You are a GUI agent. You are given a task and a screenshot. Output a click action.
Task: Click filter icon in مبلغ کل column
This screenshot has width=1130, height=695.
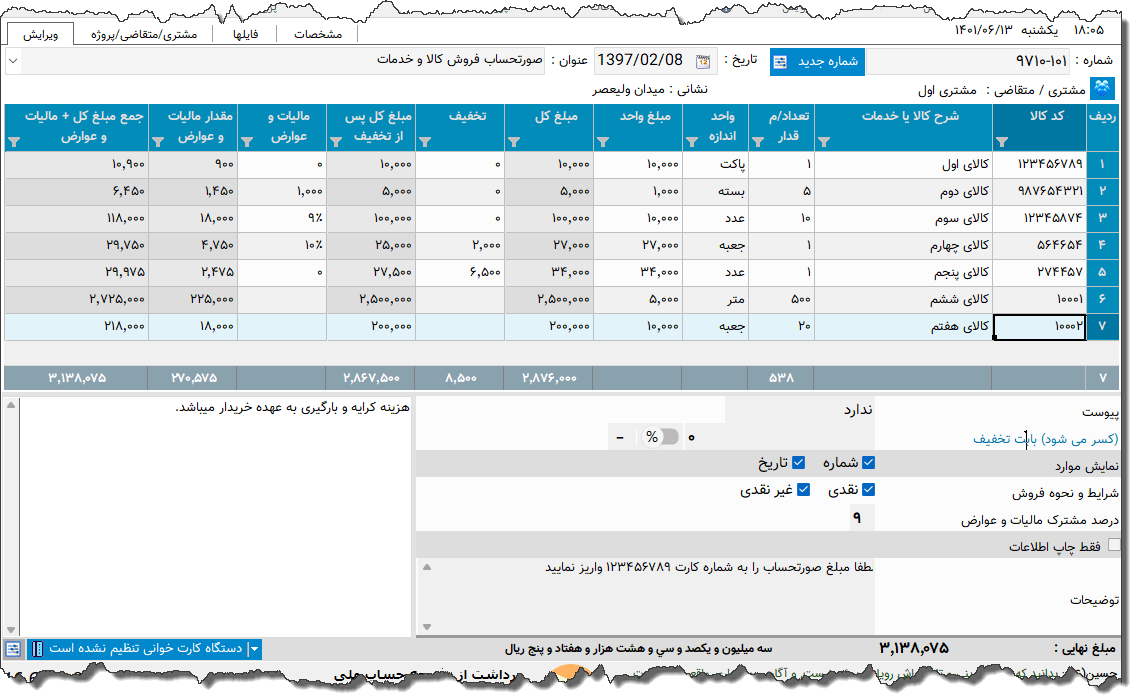coord(514,142)
